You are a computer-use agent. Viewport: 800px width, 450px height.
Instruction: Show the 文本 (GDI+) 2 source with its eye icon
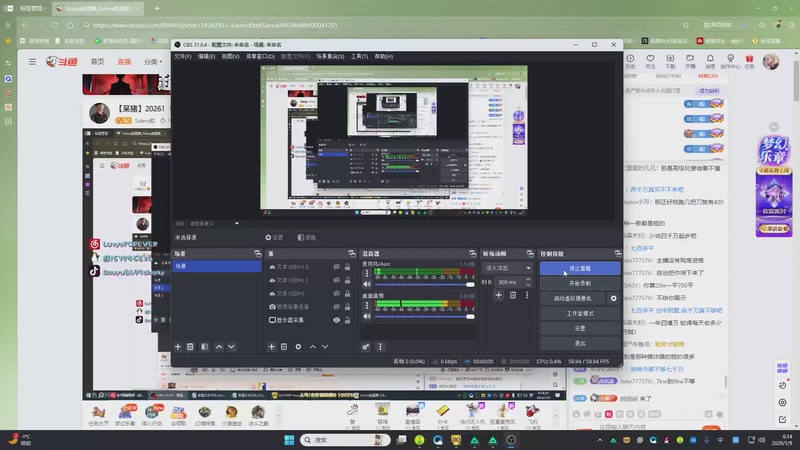[x=337, y=280]
